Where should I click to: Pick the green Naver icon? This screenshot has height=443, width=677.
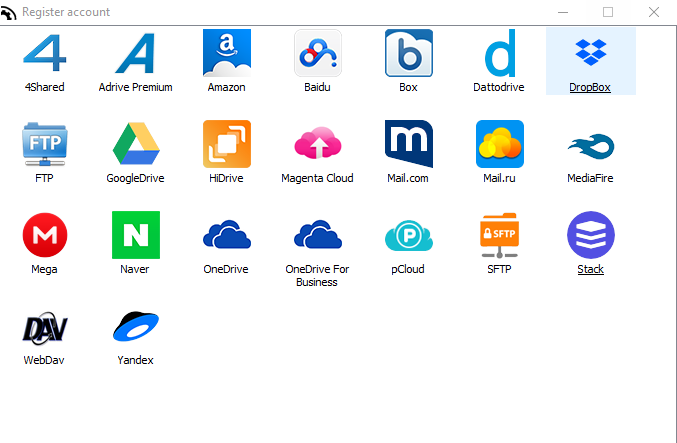(x=136, y=235)
